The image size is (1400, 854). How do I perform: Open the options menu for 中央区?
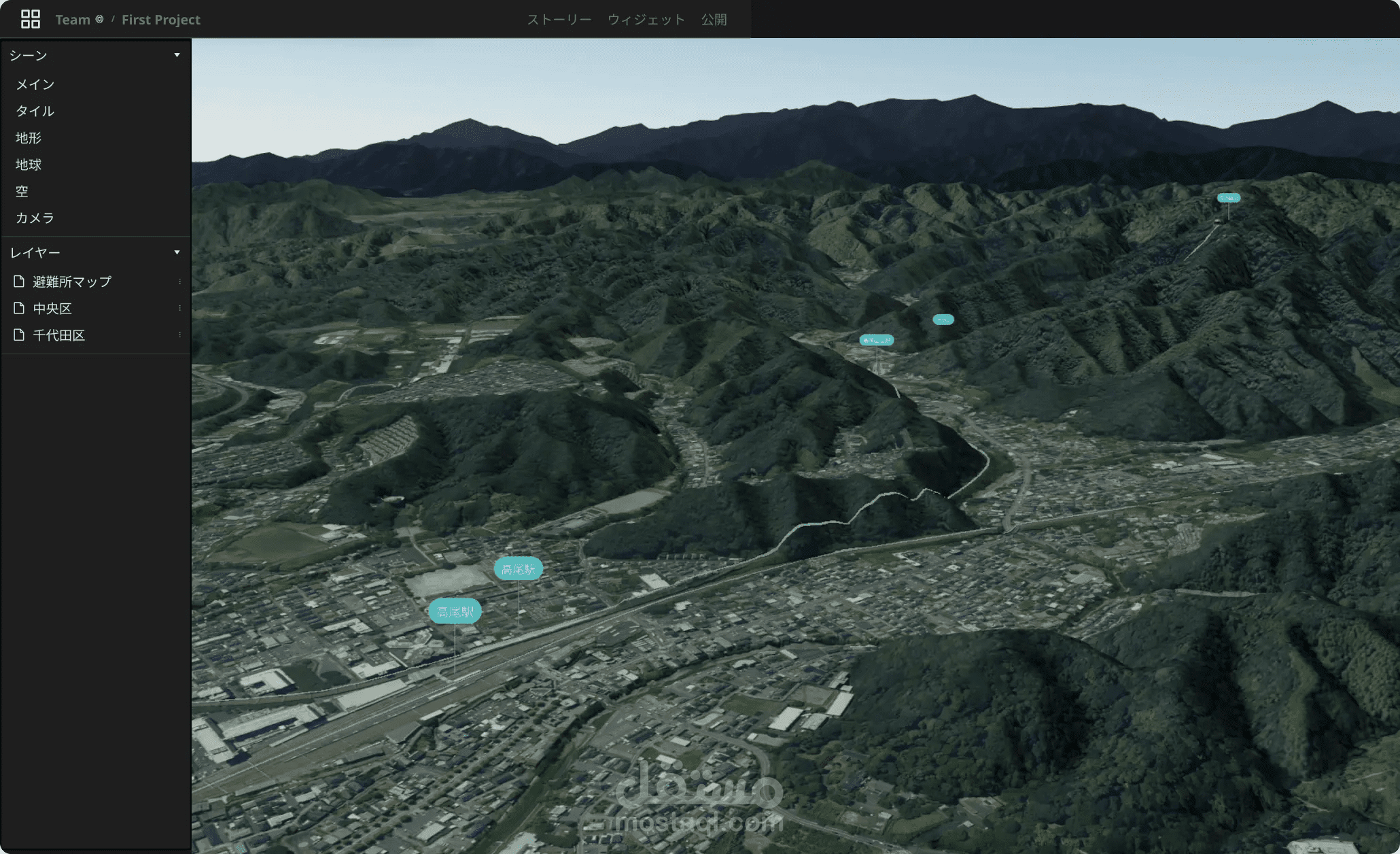tap(179, 307)
